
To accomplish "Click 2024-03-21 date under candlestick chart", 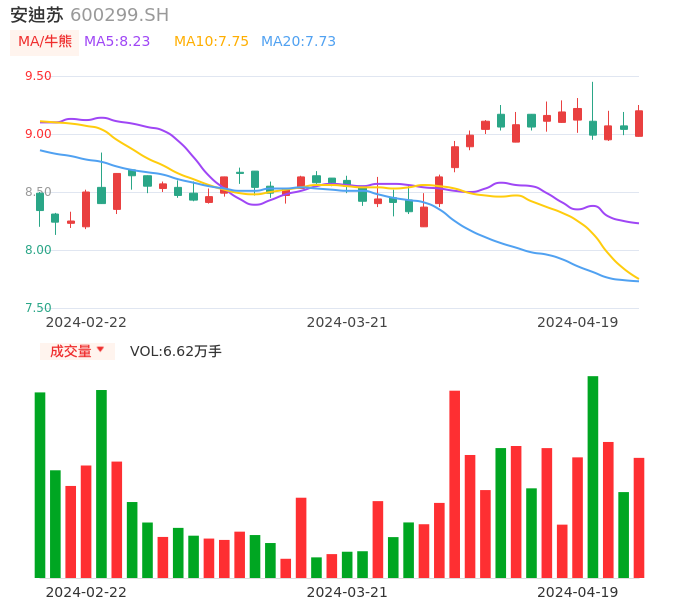I will [x=347, y=322].
